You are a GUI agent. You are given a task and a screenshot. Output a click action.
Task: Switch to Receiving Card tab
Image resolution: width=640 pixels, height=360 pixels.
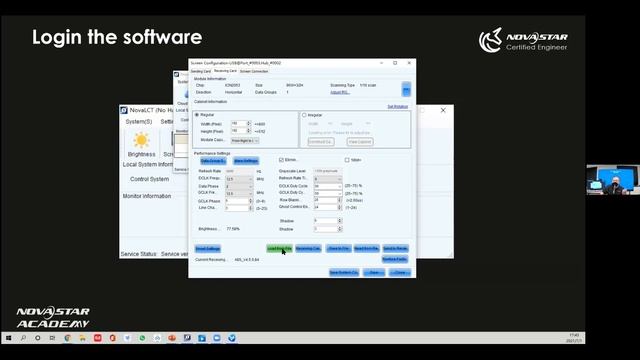(x=225, y=71)
